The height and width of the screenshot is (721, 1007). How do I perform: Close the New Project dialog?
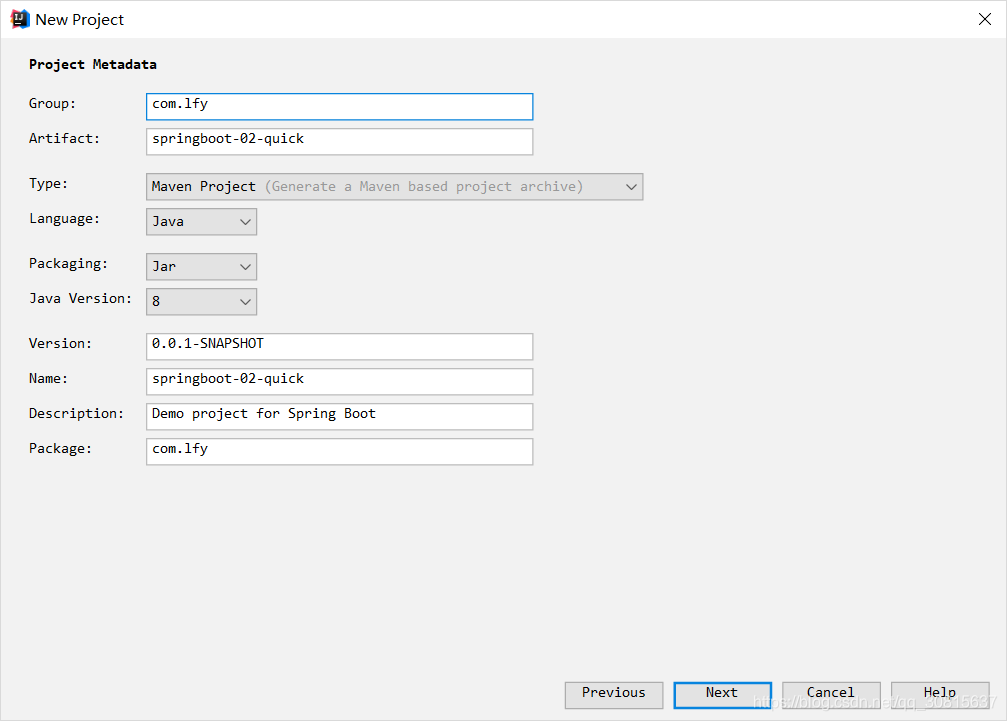click(985, 19)
